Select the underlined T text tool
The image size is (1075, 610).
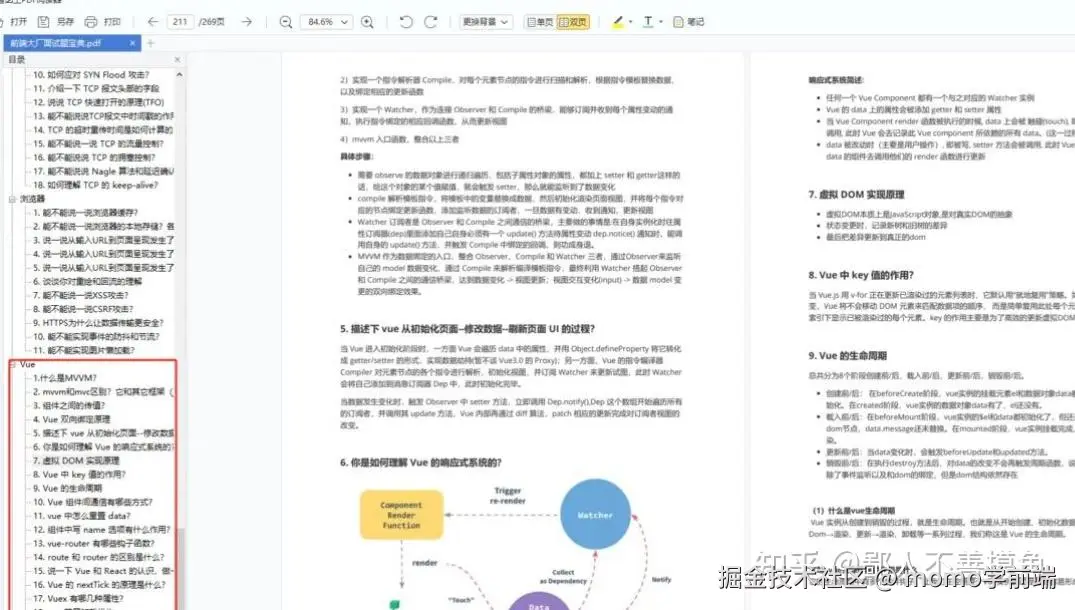[648, 22]
